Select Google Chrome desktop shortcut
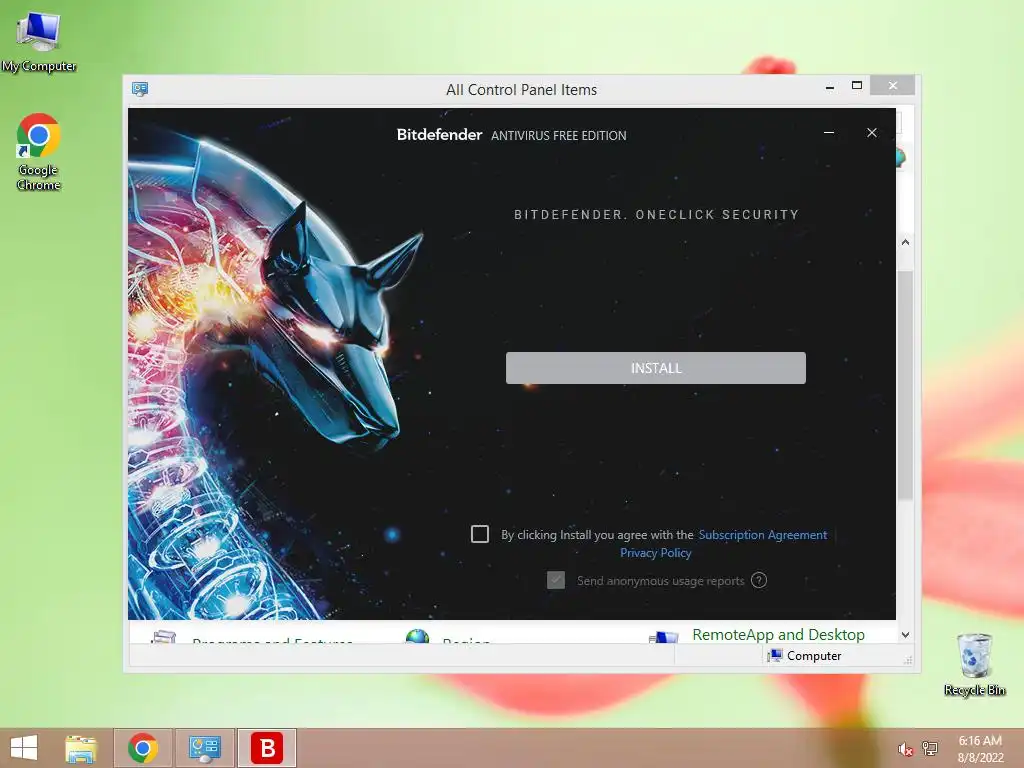Image resolution: width=1024 pixels, height=768 pixels. (39, 152)
